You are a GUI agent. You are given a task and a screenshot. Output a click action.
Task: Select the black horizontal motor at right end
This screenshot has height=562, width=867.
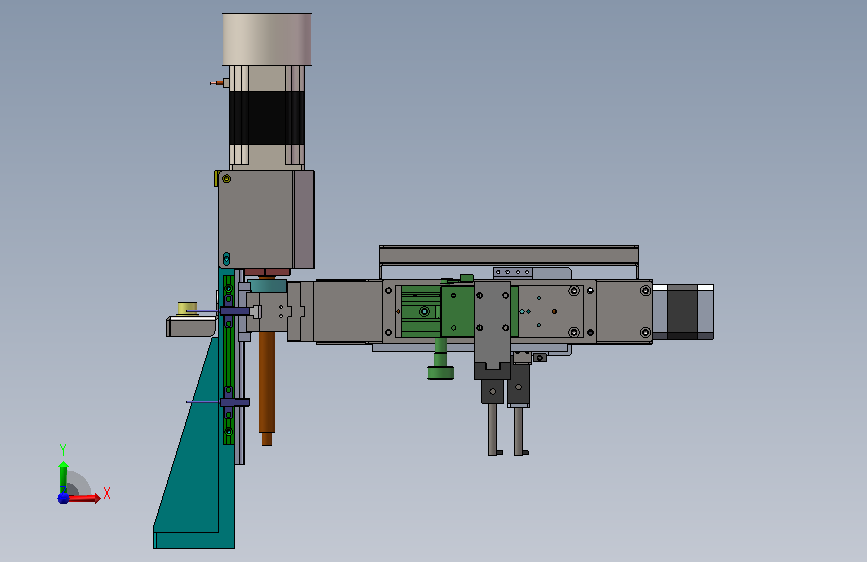[x=682, y=311]
